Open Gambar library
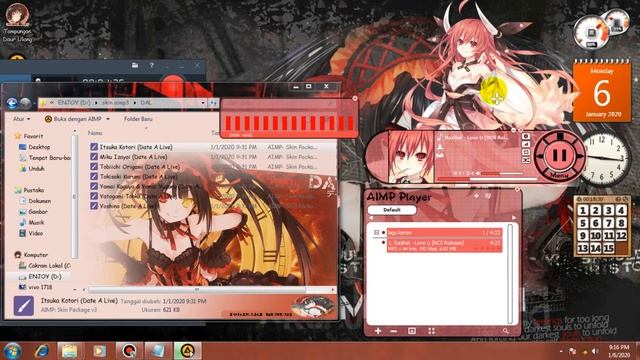Image resolution: width=640 pixels, height=360 pixels. 33,212
